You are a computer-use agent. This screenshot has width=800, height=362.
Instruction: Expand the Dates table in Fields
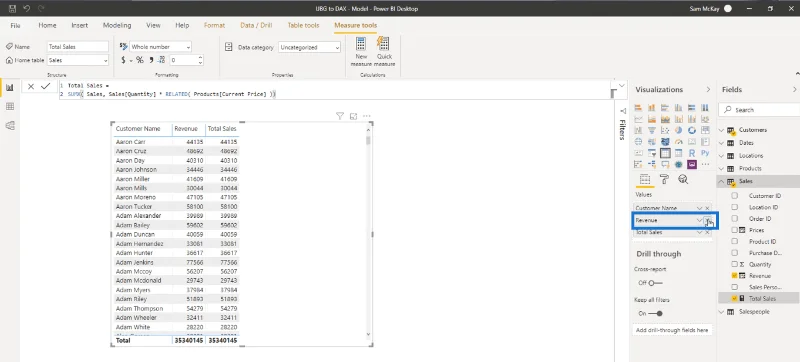click(721, 143)
